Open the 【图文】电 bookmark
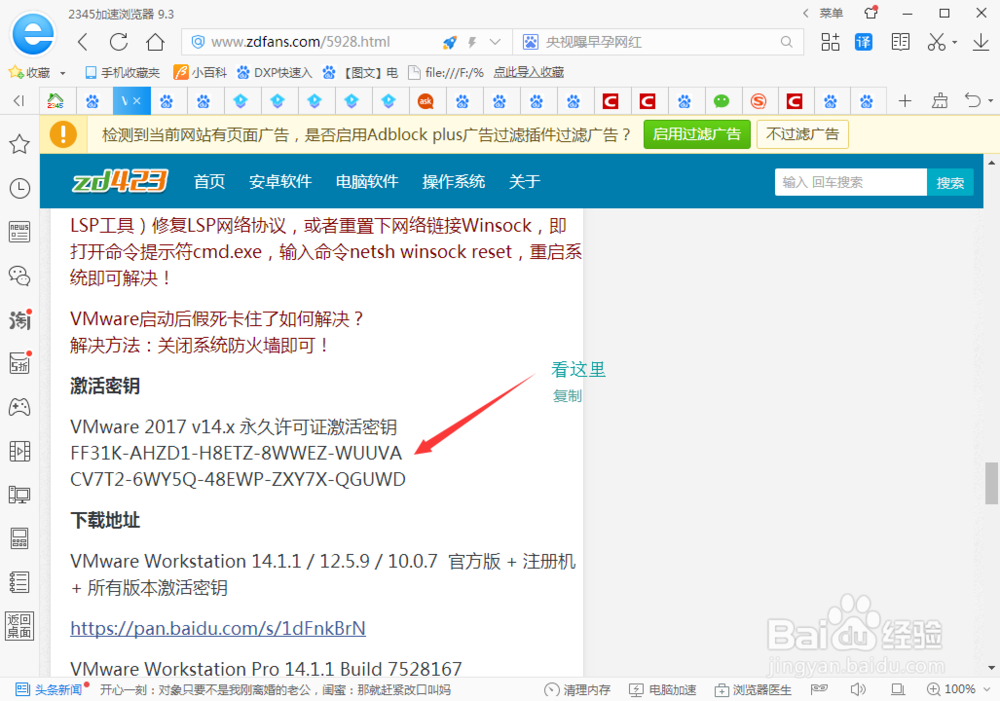This screenshot has width=1000, height=701. (x=360, y=73)
